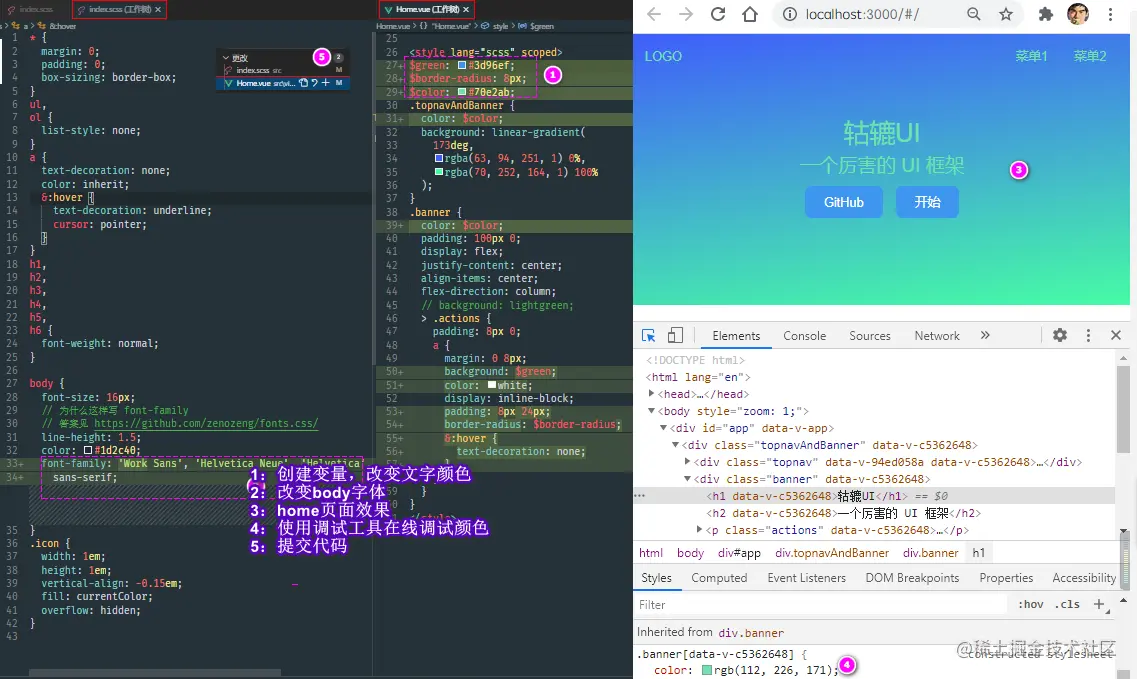The height and width of the screenshot is (679, 1137).
Task: Click the $green #3d96ef color swatch
Action: click(462, 65)
